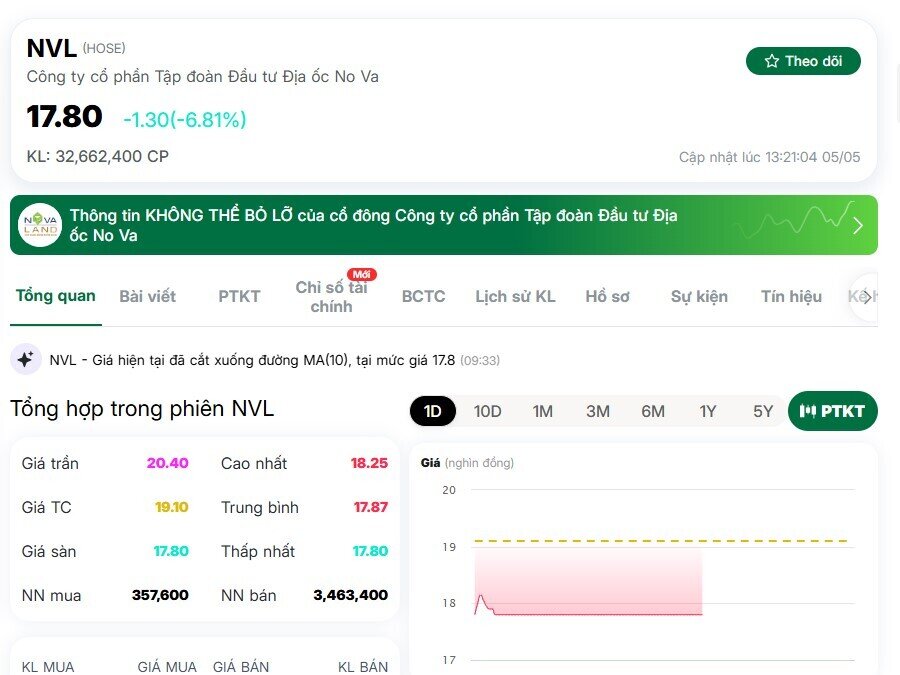The image size is (900, 675).
Task: Select the 3M chart range
Action: [598, 411]
